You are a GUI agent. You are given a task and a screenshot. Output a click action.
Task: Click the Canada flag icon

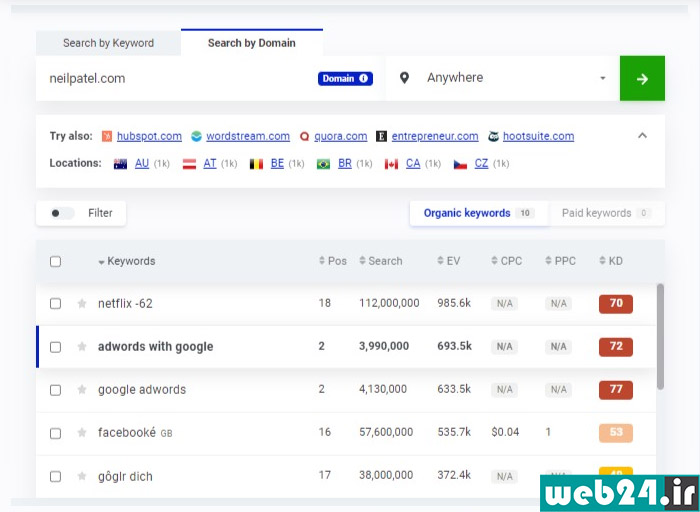click(x=392, y=164)
